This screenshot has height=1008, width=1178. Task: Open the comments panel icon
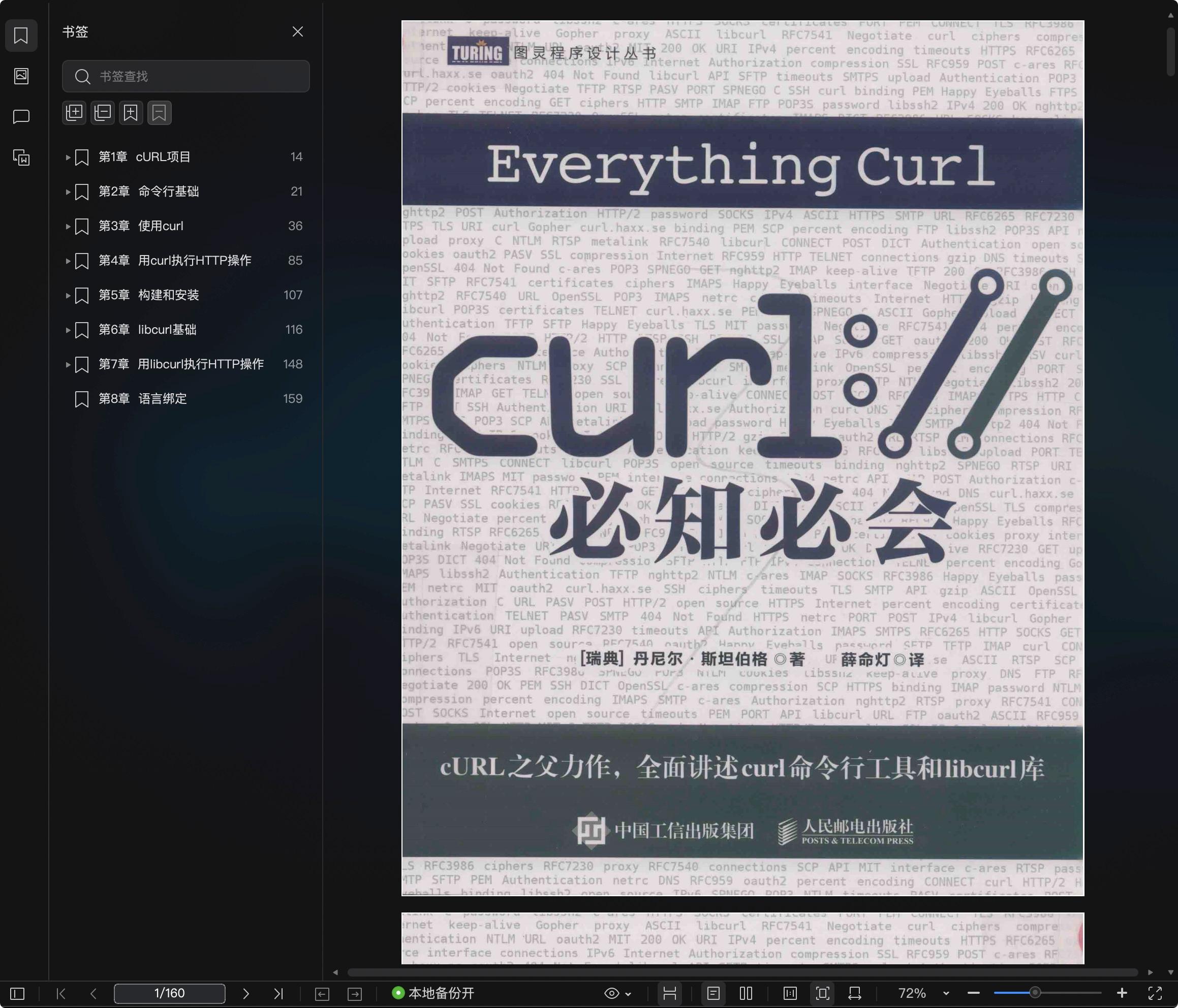[21, 117]
